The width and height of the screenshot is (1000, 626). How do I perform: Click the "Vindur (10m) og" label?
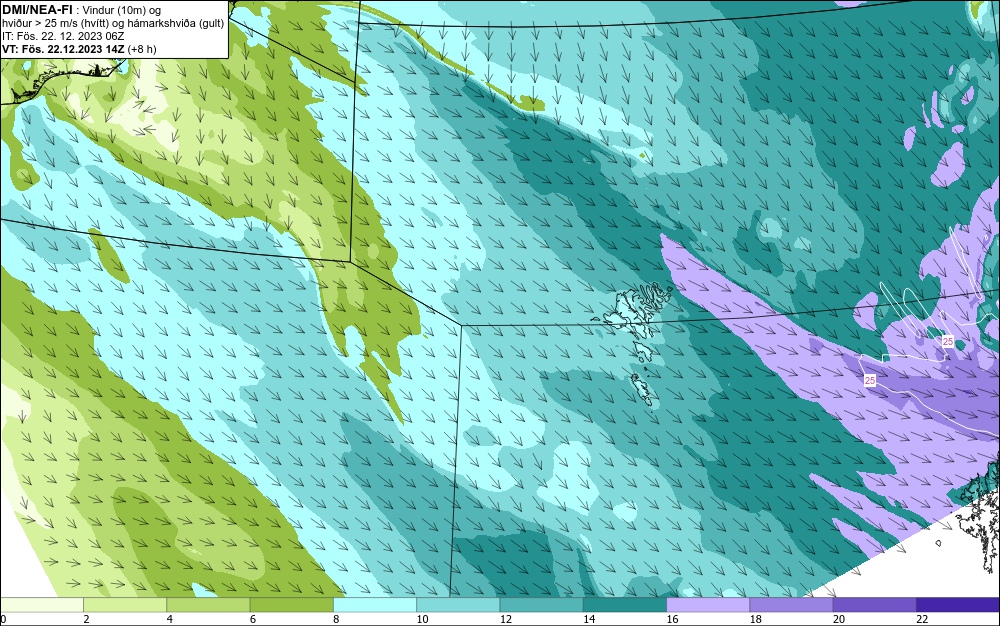tap(122, 10)
